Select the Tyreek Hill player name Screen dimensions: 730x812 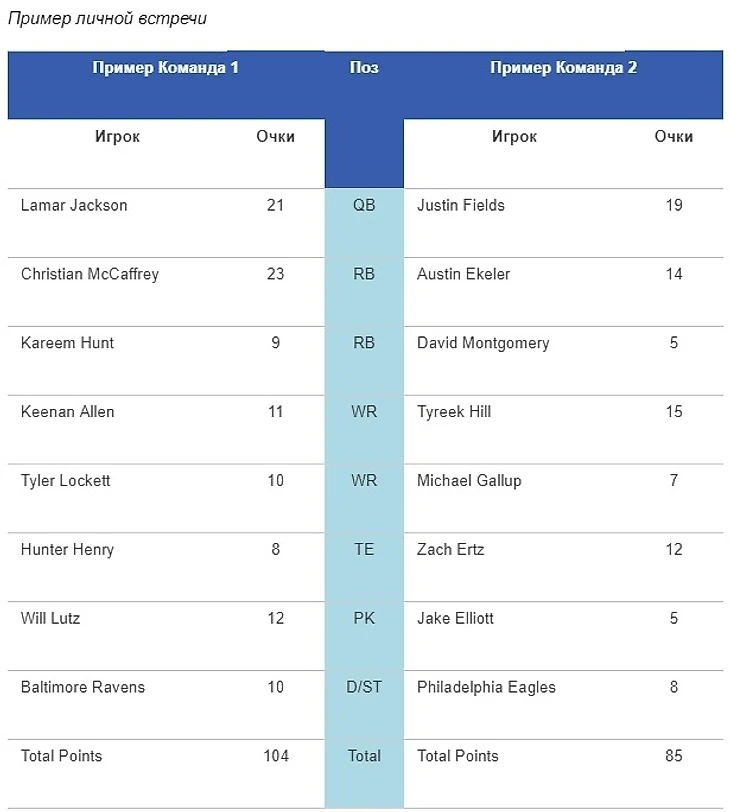tap(454, 412)
